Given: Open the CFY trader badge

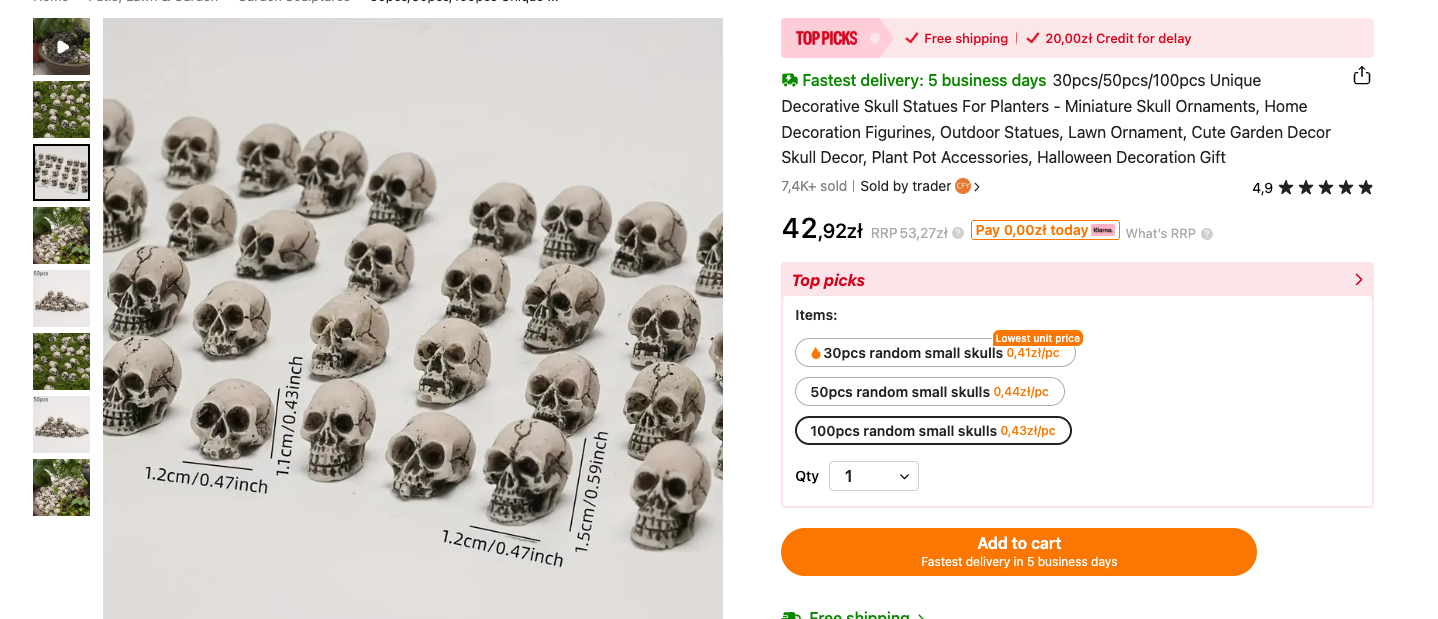Looking at the screenshot, I should click(962, 186).
